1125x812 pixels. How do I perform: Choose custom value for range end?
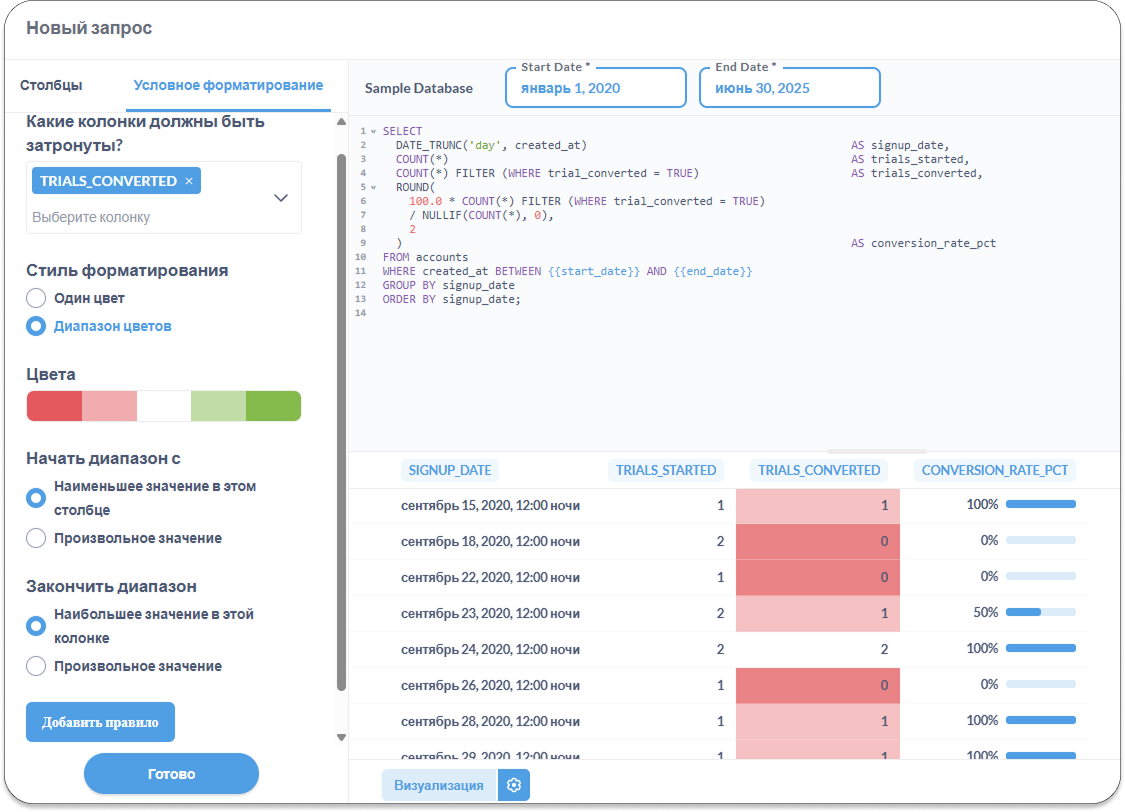pyautogui.click(x=36, y=666)
